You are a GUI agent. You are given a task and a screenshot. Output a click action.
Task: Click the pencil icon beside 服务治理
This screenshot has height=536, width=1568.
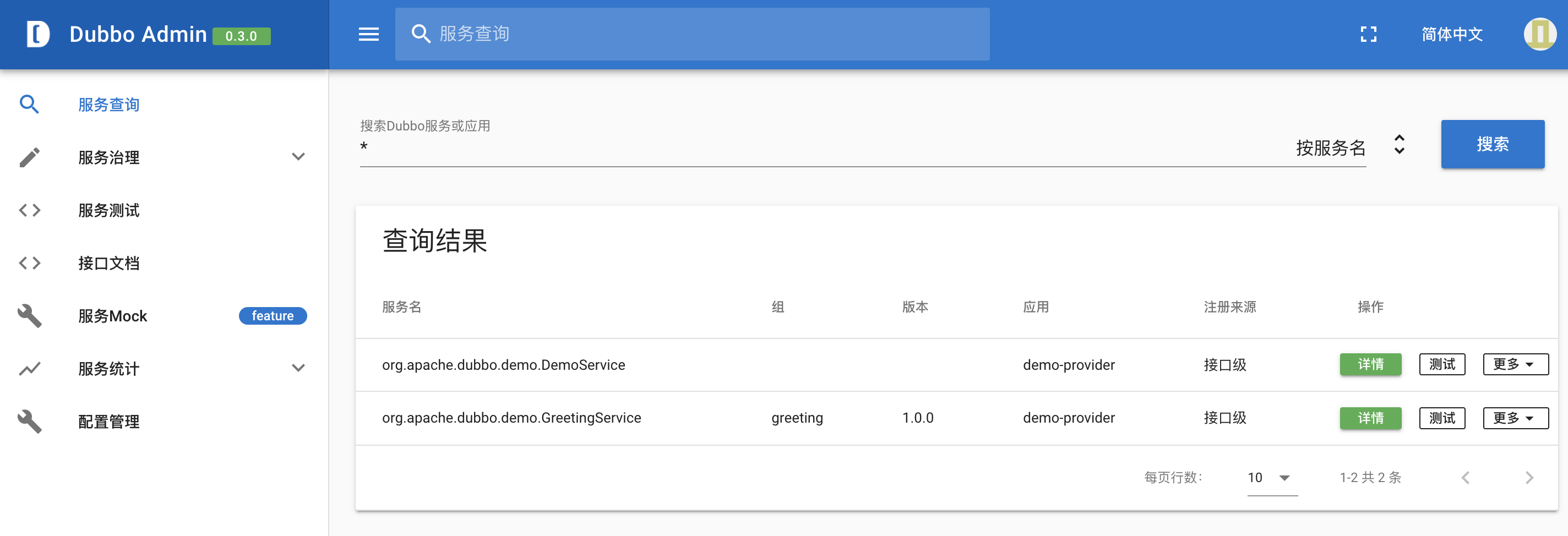point(29,157)
